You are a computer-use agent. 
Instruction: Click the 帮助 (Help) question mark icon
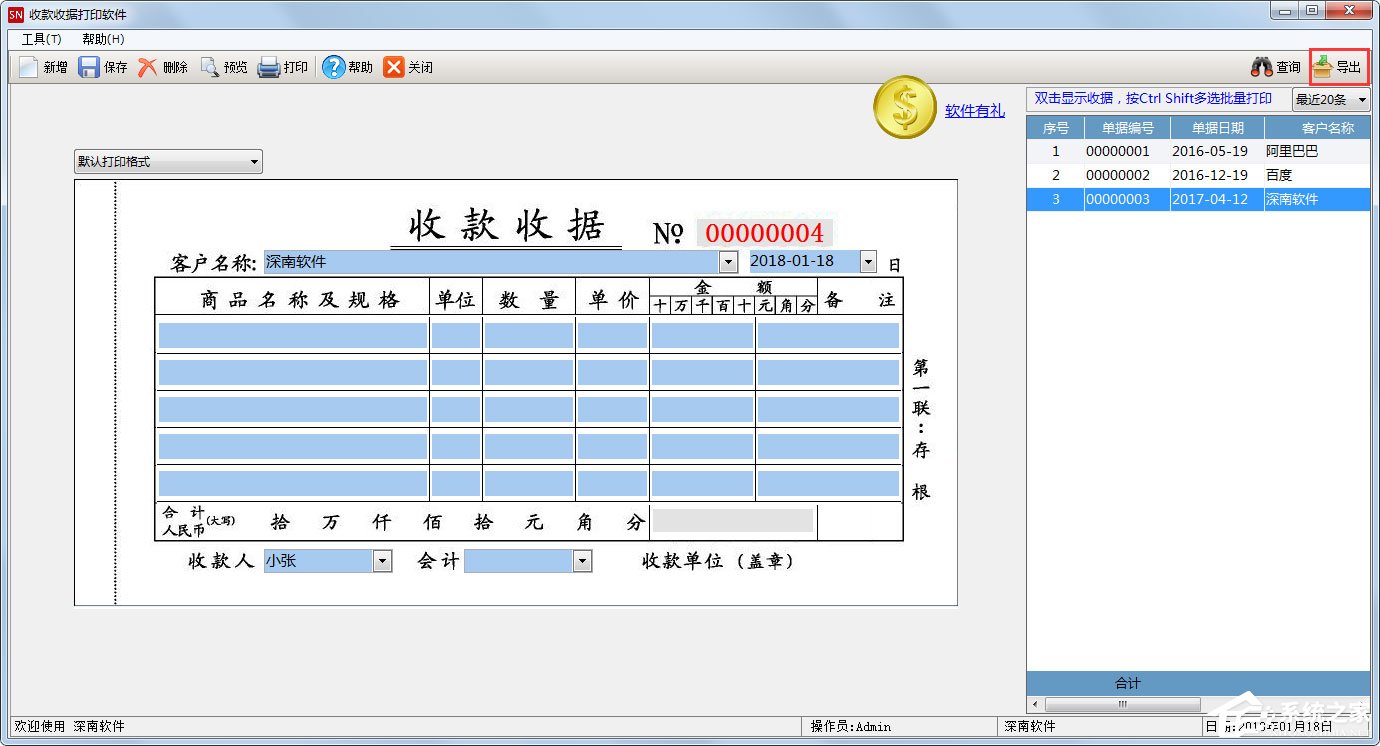click(333, 67)
